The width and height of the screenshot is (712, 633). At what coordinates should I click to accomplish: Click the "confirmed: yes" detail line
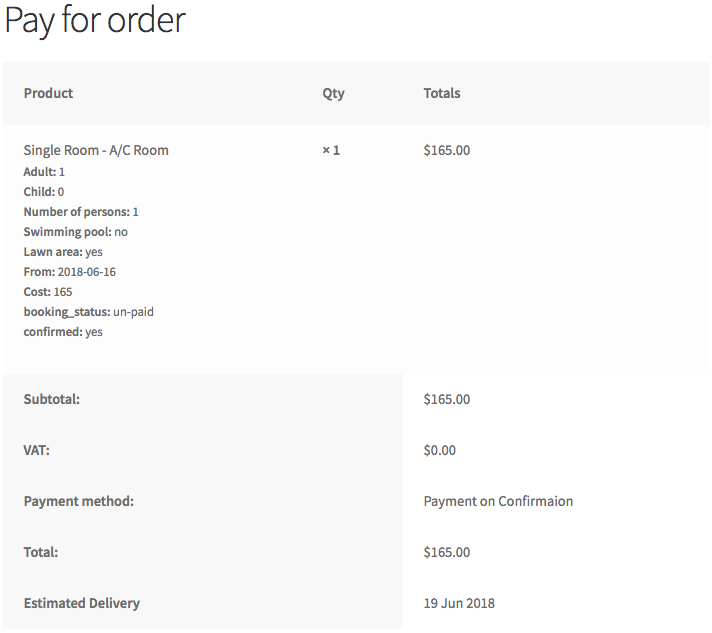click(63, 332)
